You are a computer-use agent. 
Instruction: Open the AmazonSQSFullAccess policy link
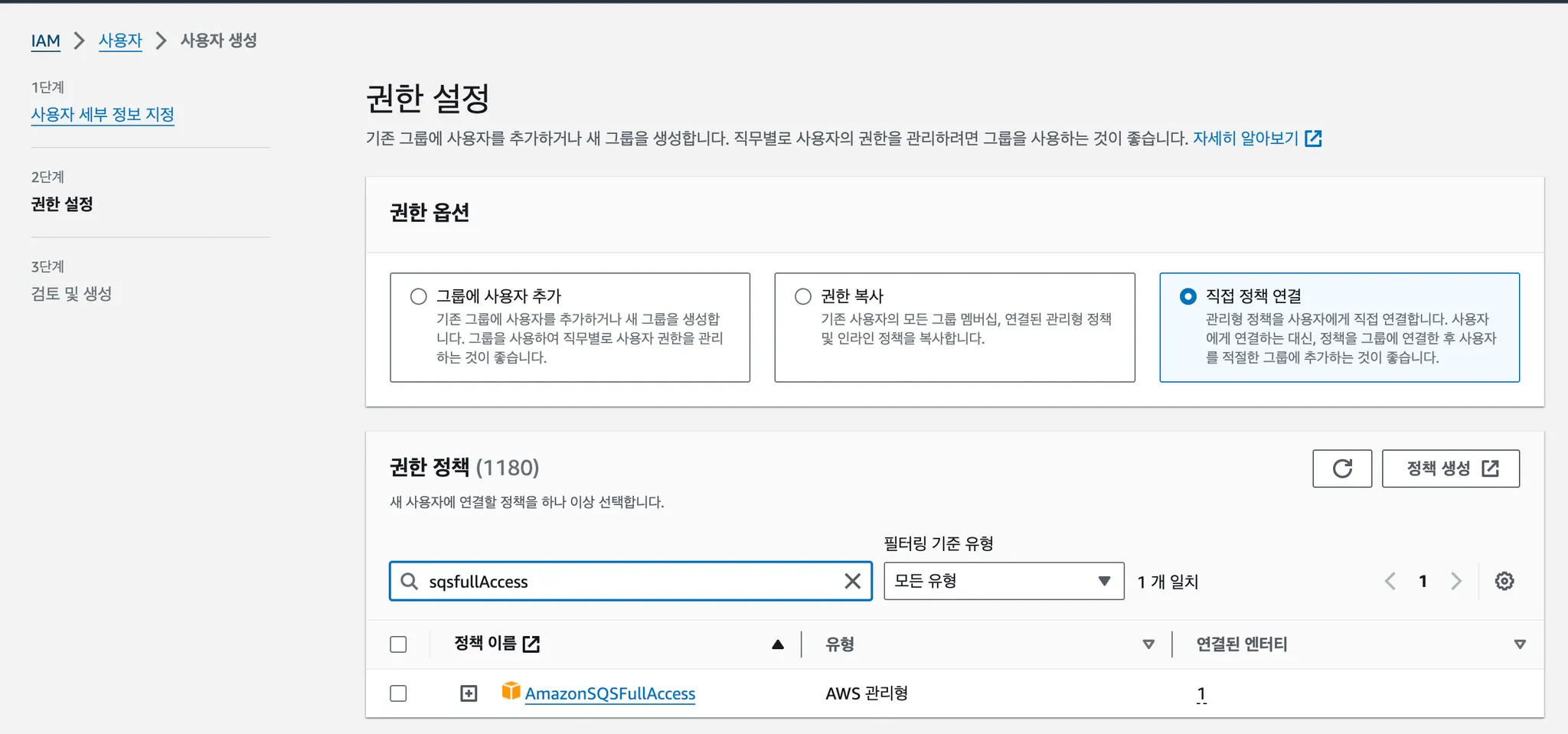pyautogui.click(x=610, y=693)
